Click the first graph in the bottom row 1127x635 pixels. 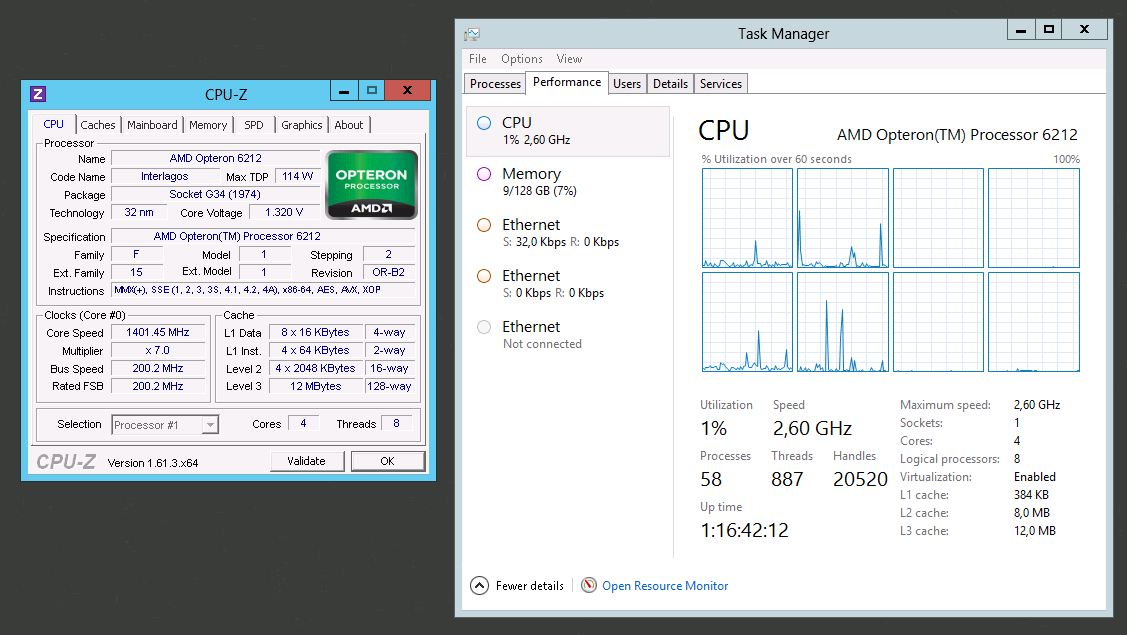[747, 321]
